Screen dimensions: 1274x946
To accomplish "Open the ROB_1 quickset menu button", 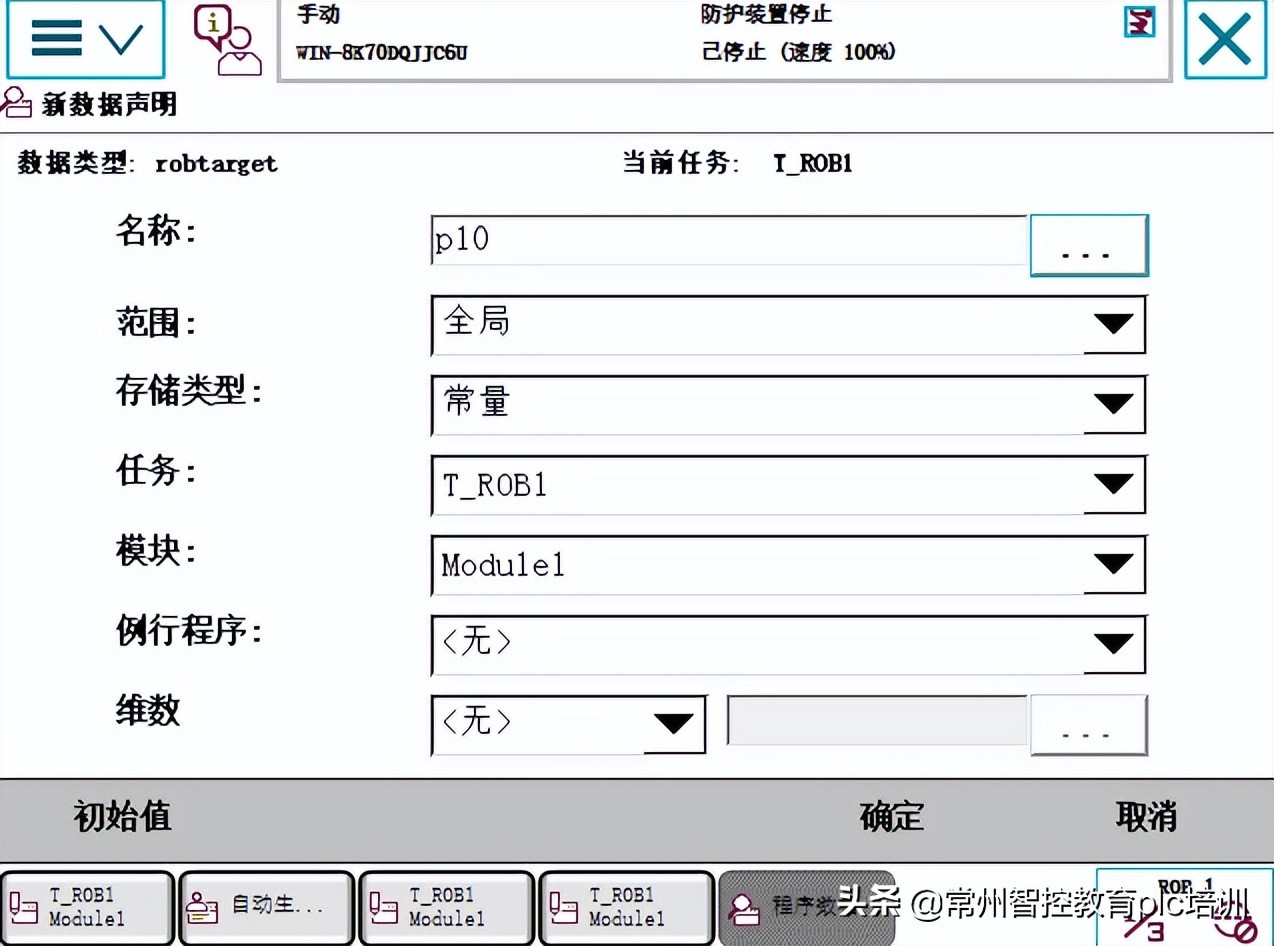I will click(x=1185, y=908).
